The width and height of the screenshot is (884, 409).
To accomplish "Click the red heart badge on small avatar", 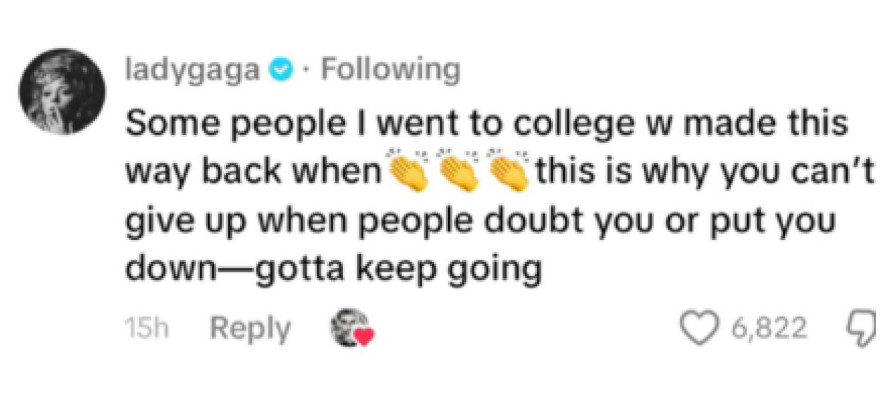I will (364, 338).
